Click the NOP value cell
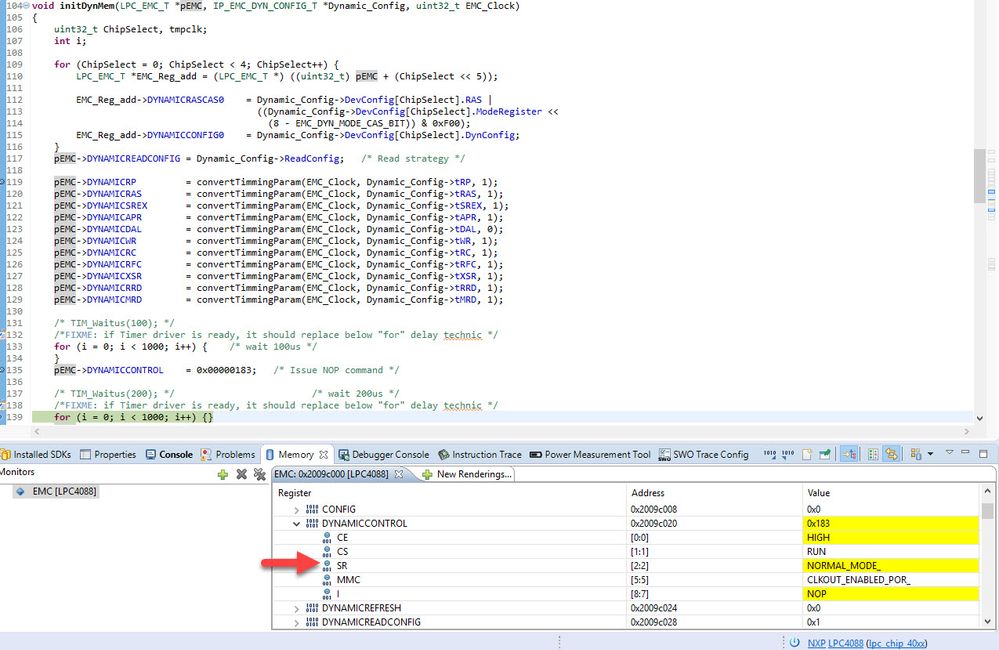Image resolution: width=999 pixels, height=650 pixels. (891, 593)
